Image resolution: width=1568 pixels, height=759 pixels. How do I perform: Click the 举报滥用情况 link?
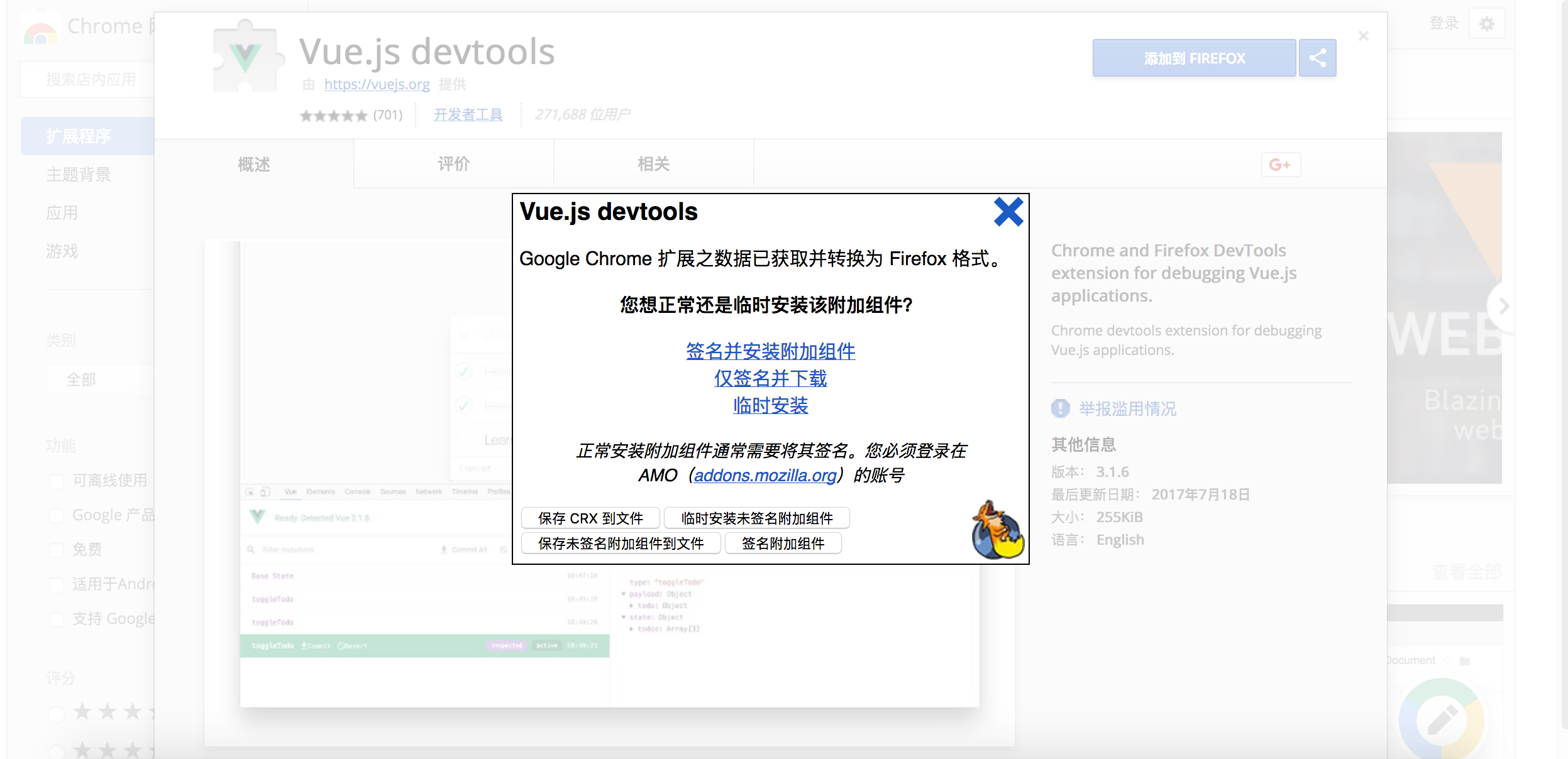1127,409
